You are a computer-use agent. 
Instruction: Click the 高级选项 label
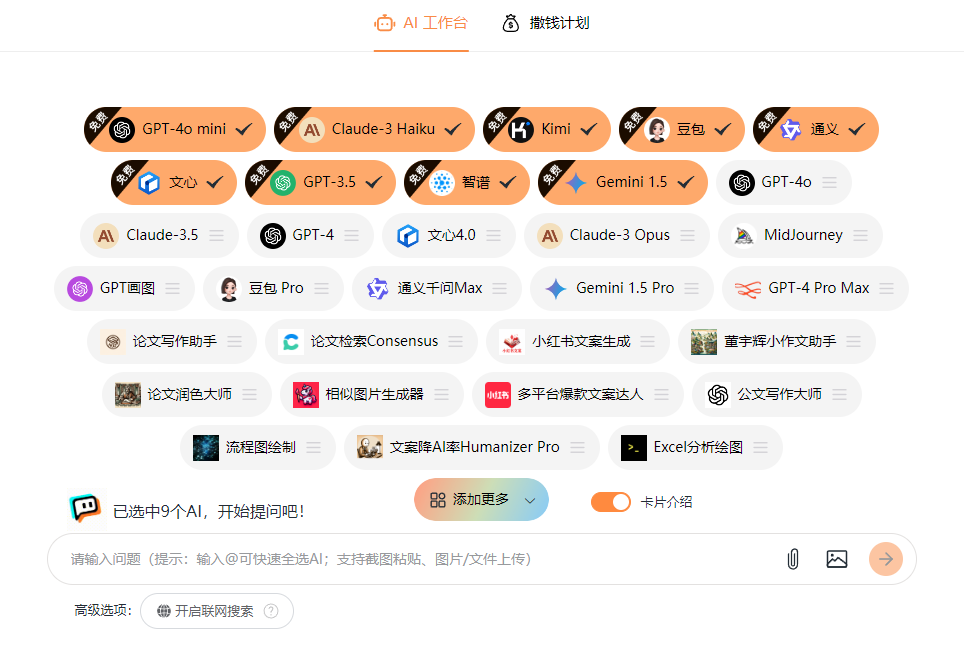[x=103, y=611]
